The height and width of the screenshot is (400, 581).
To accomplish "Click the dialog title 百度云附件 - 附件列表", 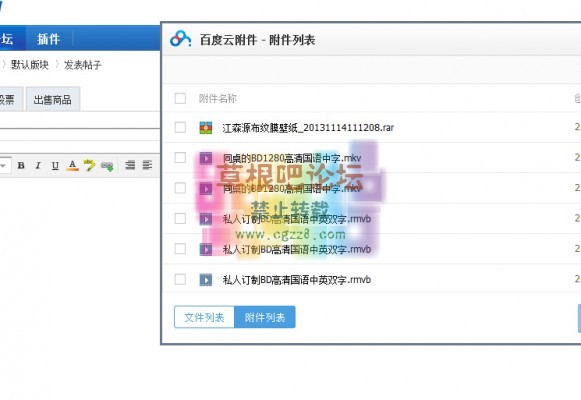I will (x=257, y=40).
